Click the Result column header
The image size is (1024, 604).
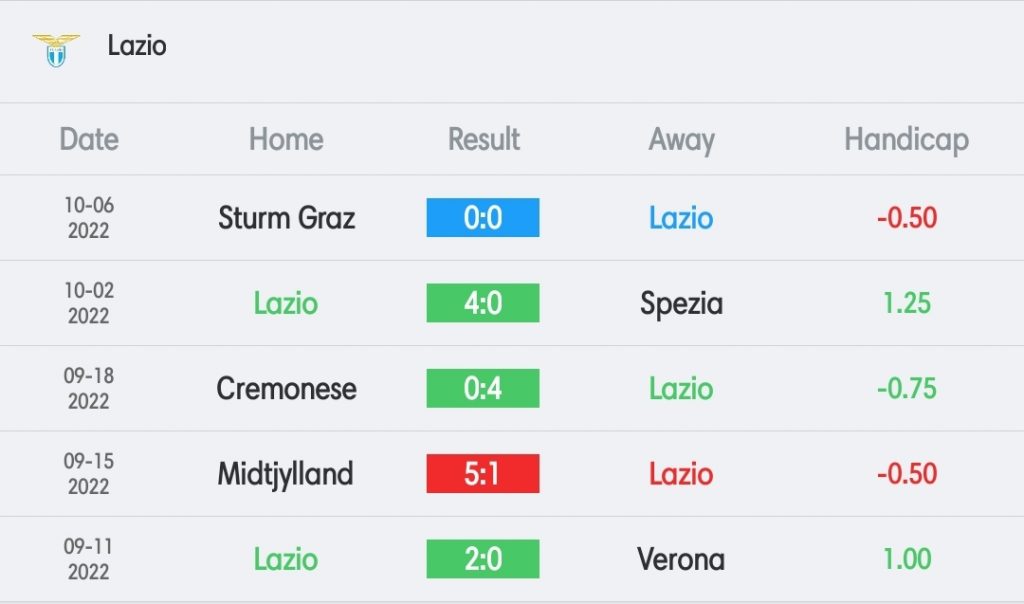point(484,139)
